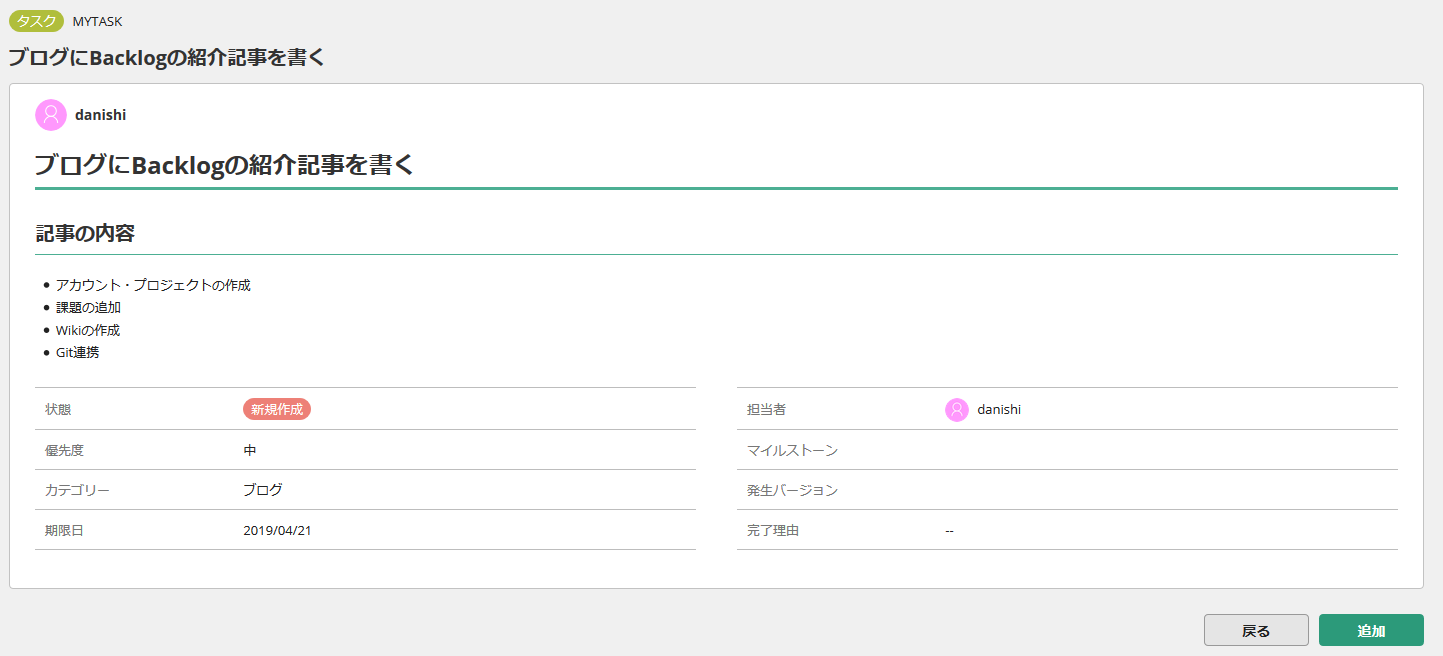
Task: Click danishi's avatar icon in the header
Action: click(x=51, y=115)
